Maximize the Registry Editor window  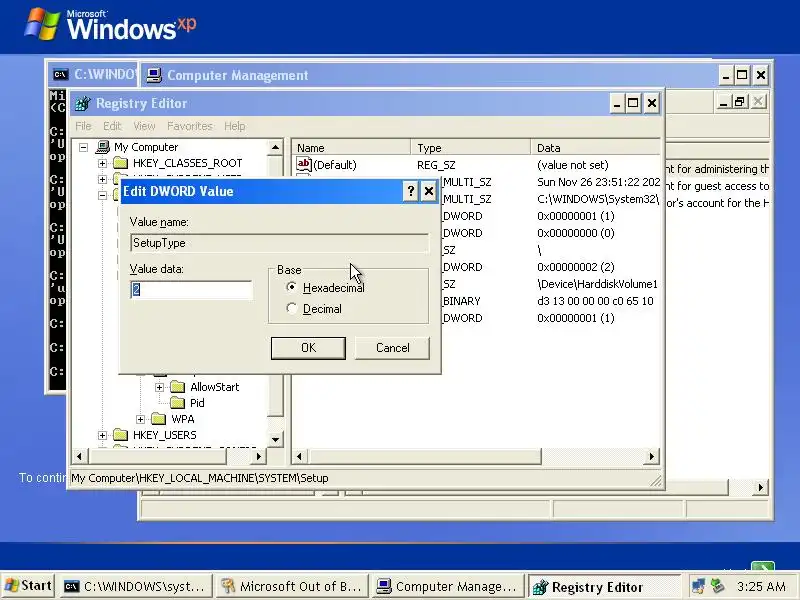[x=633, y=104]
